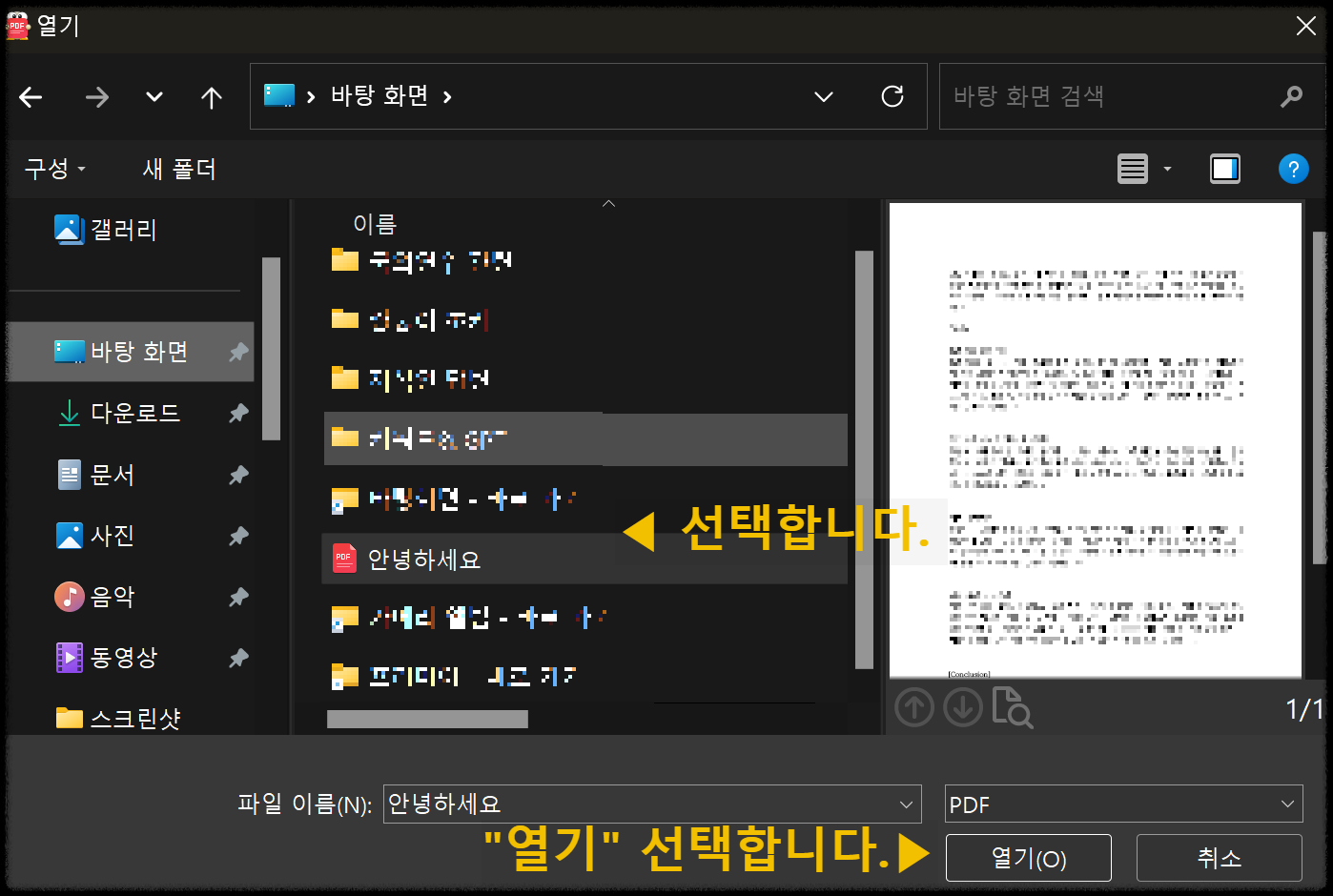1333x896 pixels.
Task: Open the preview zoom magnifier below the PDF preview
Action: click(x=1013, y=708)
